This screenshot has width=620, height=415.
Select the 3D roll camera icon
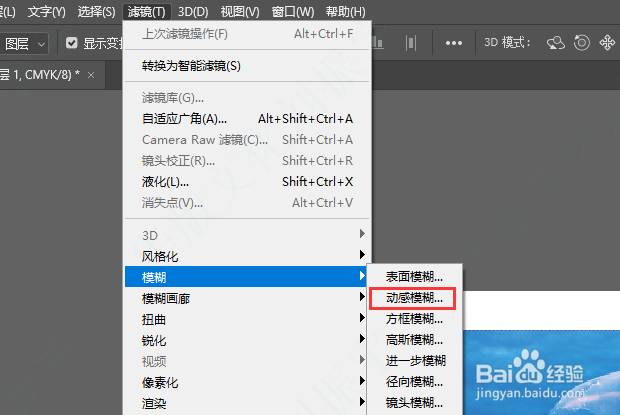coord(582,43)
